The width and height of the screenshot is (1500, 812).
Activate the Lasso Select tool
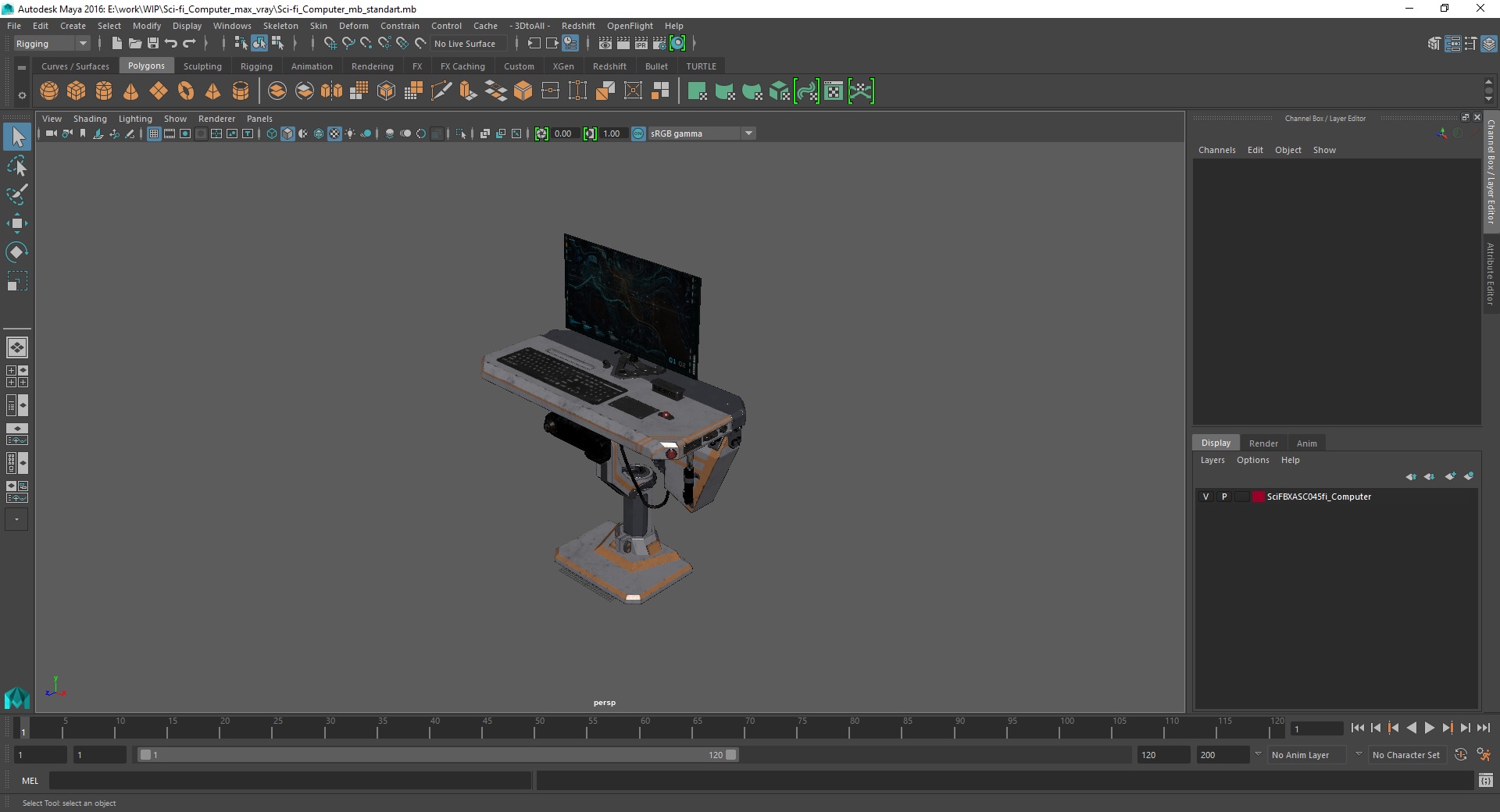17,166
